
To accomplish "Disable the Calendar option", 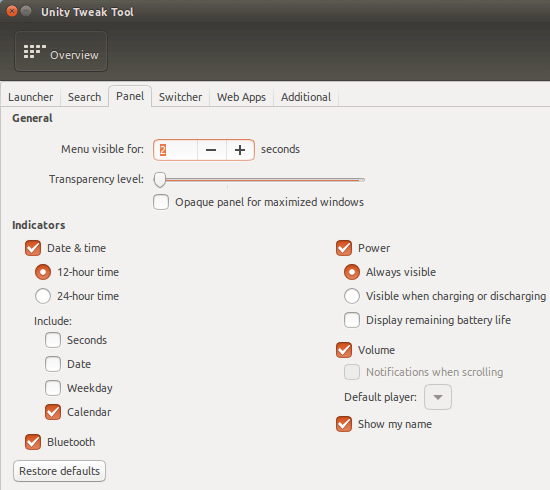I will tap(53, 412).
